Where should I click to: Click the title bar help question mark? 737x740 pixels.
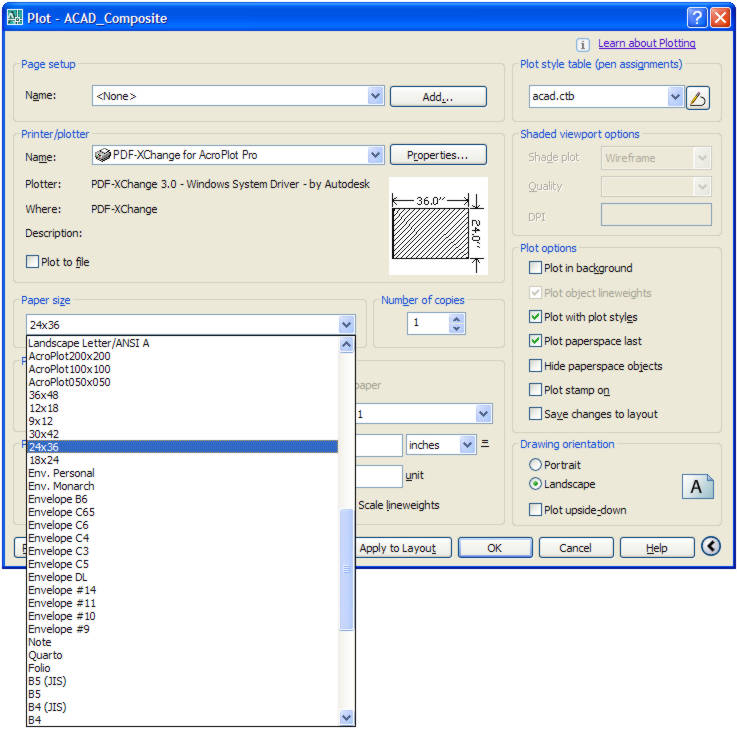coord(697,18)
